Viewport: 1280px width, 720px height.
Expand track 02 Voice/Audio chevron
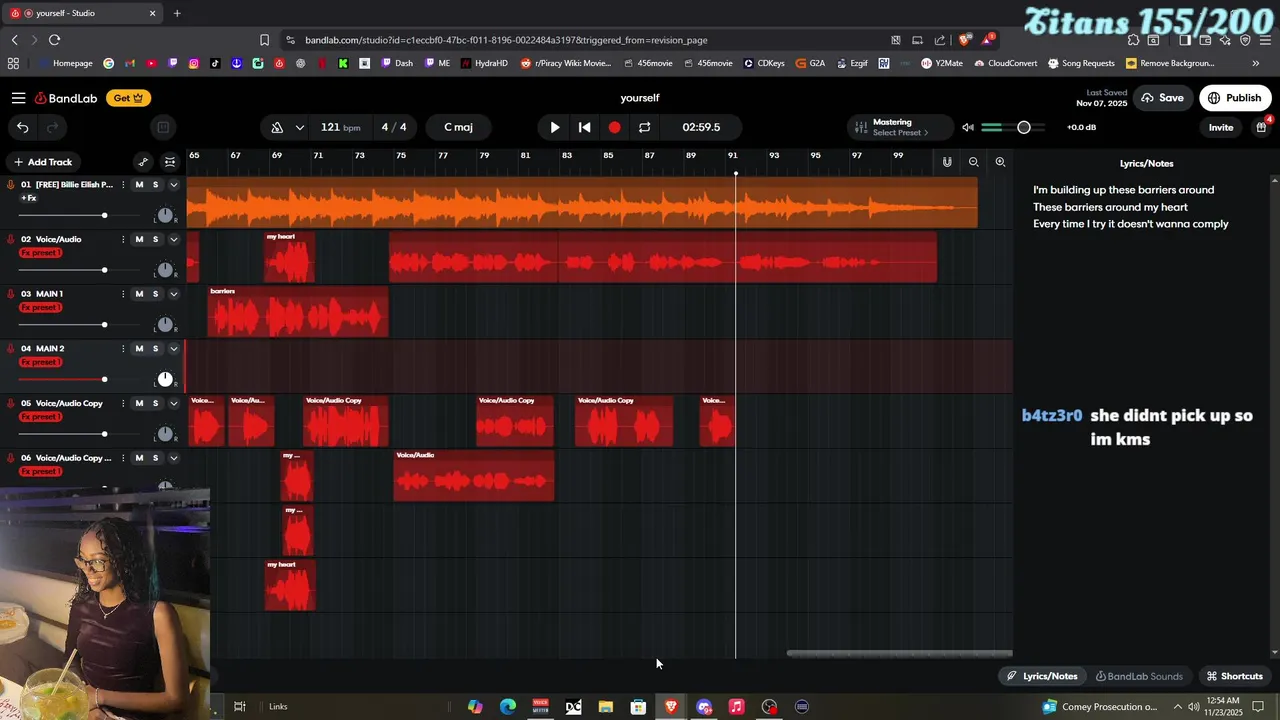(x=173, y=239)
